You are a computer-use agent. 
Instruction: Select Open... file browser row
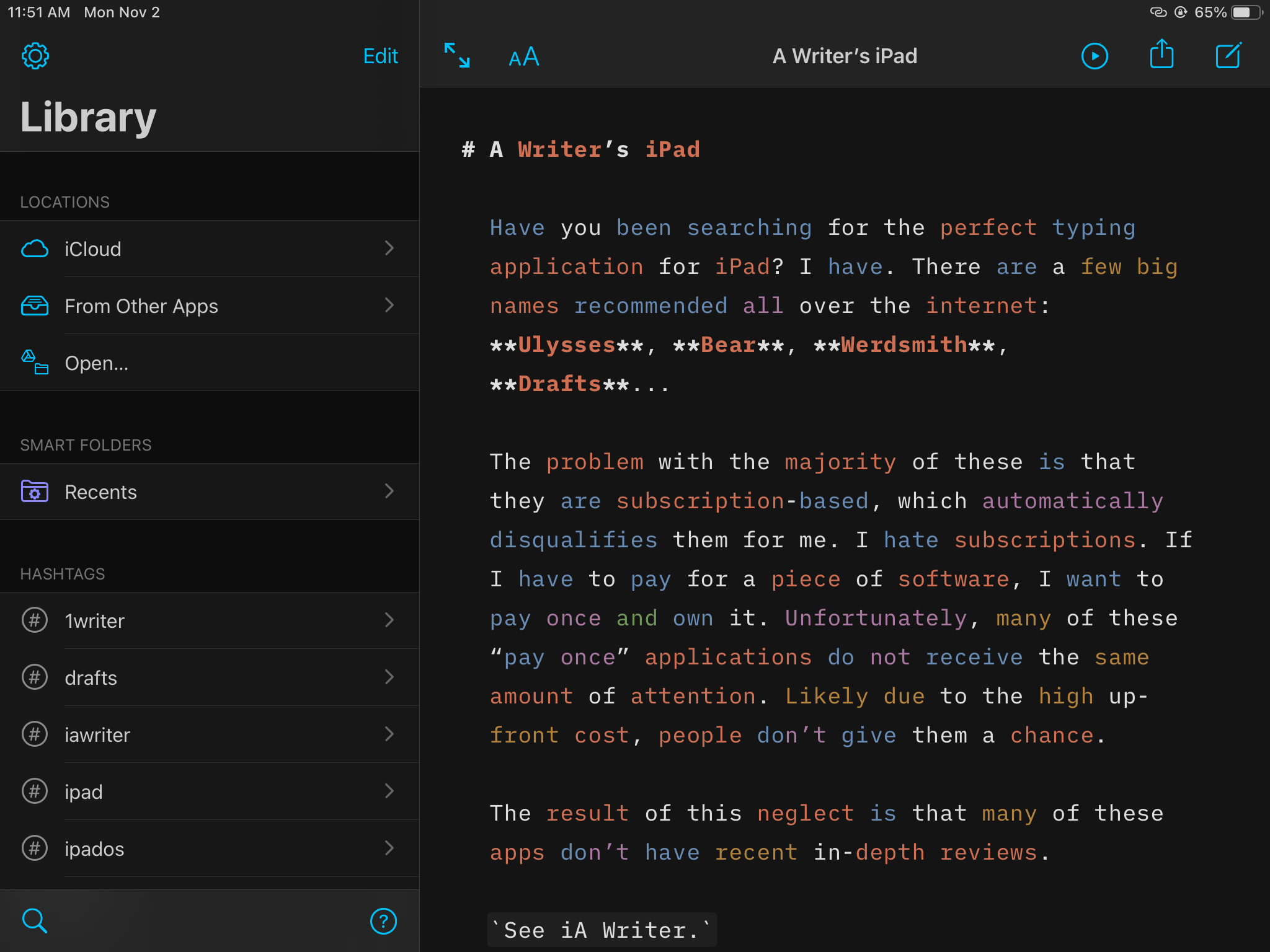pos(210,363)
